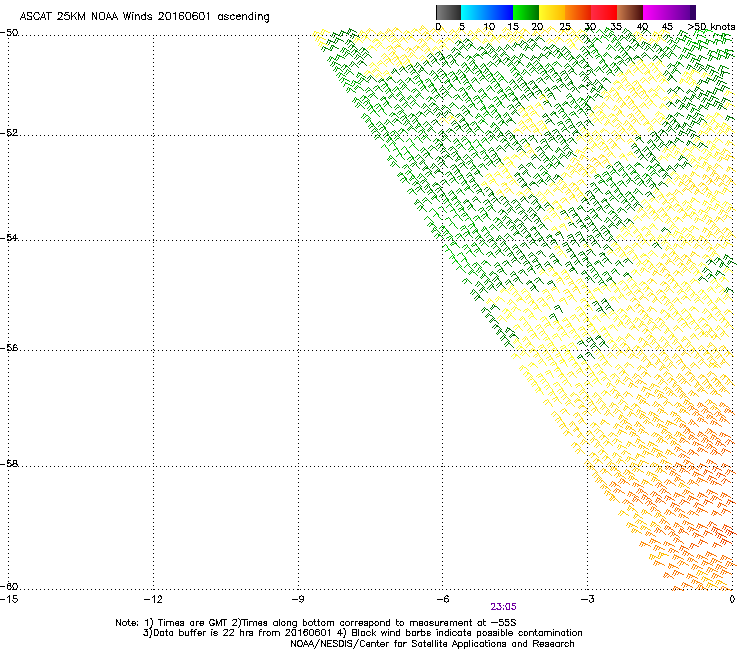
Task: Click the '-6' longitude axis label
Action: pyautogui.click(x=442, y=599)
